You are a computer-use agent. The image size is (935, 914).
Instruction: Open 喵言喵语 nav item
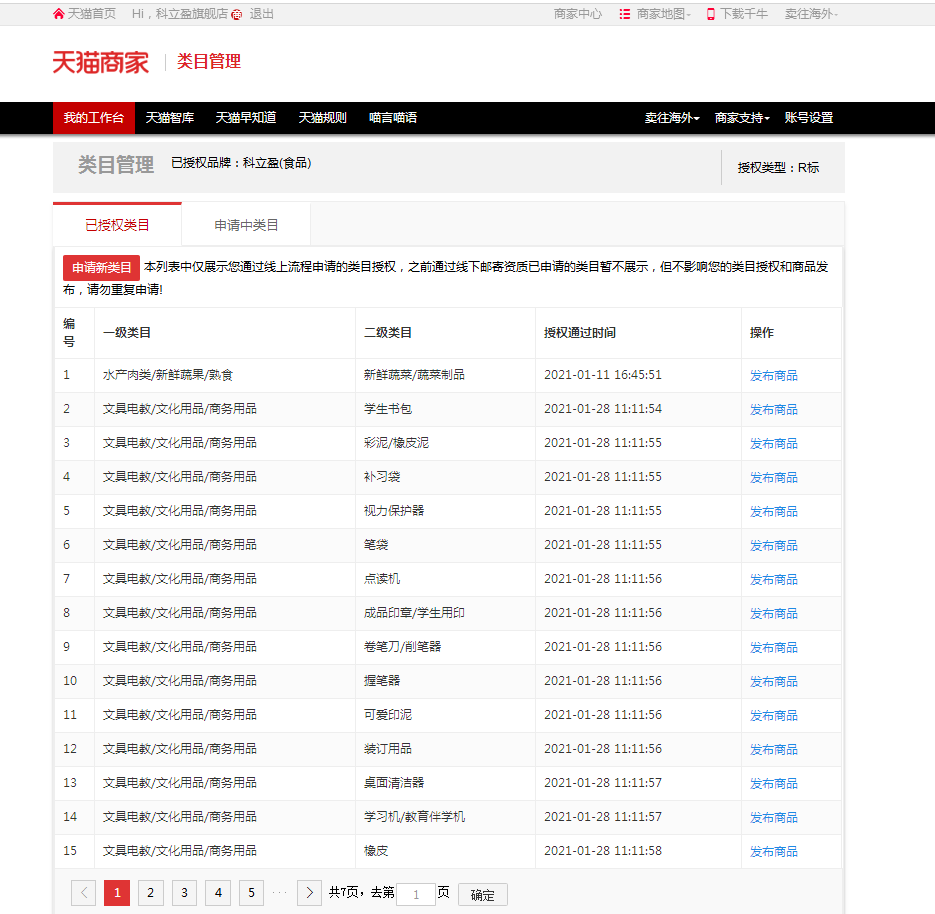tap(393, 118)
